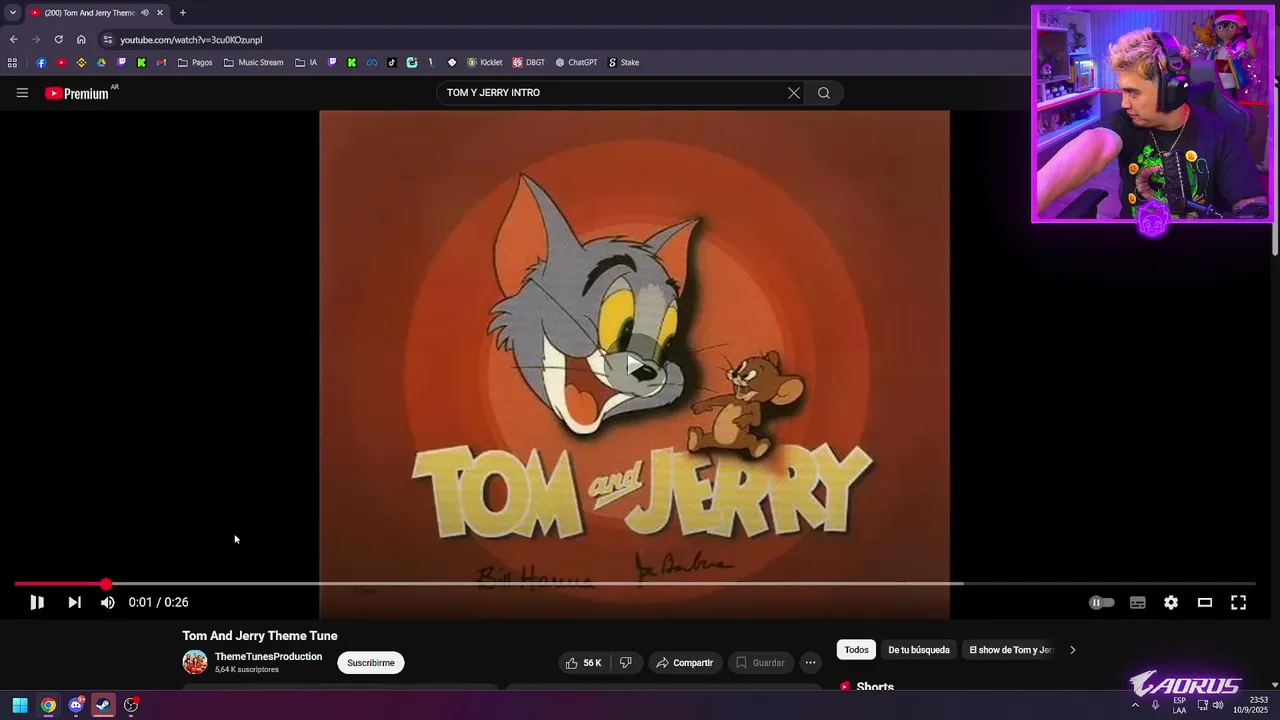The height and width of the screenshot is (720, 1280).
Task: Toggle the autoplay switch in player
Action: (x=1101, y=602)
